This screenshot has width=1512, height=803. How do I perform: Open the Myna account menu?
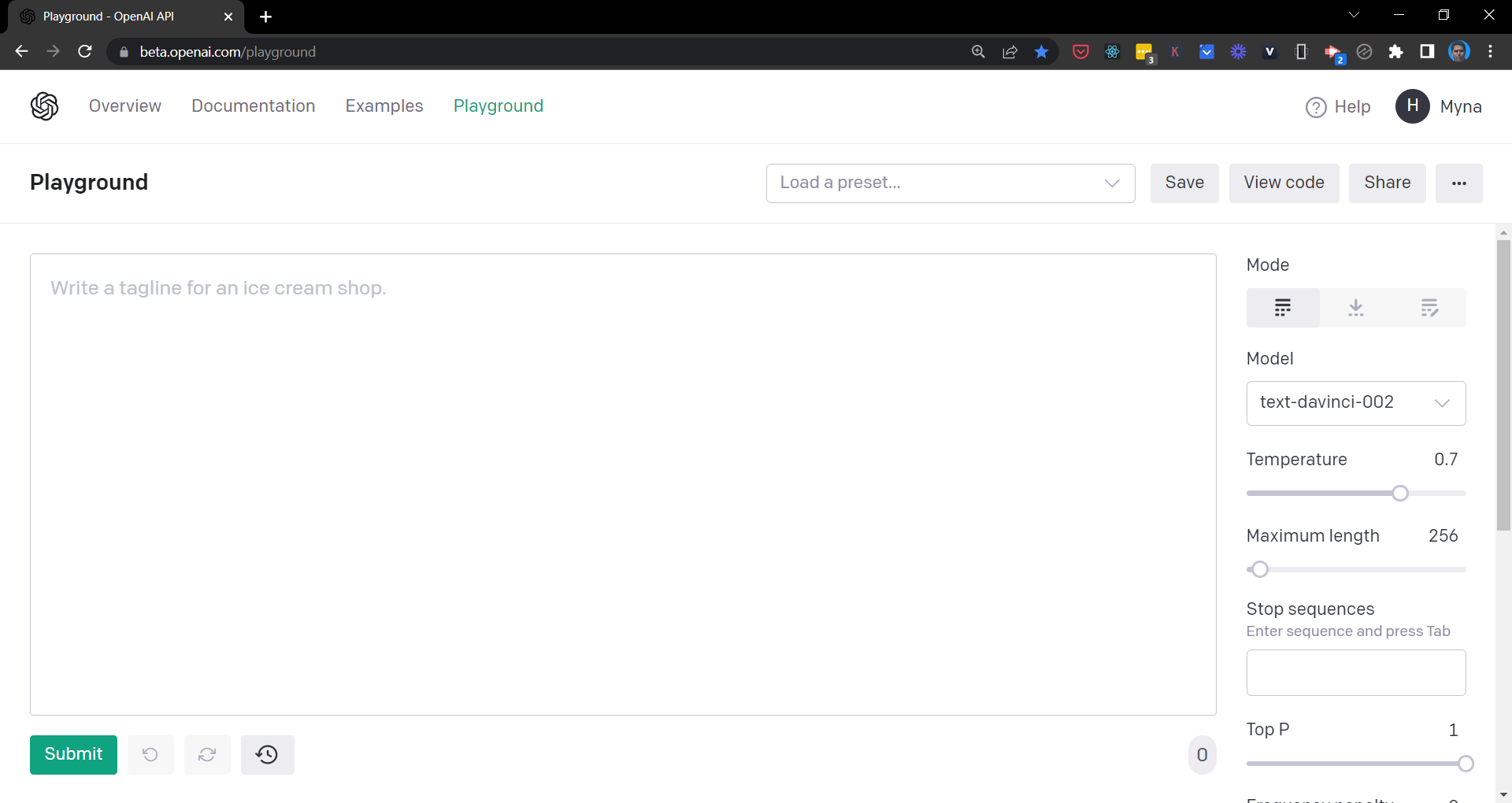pos(1439,107)
